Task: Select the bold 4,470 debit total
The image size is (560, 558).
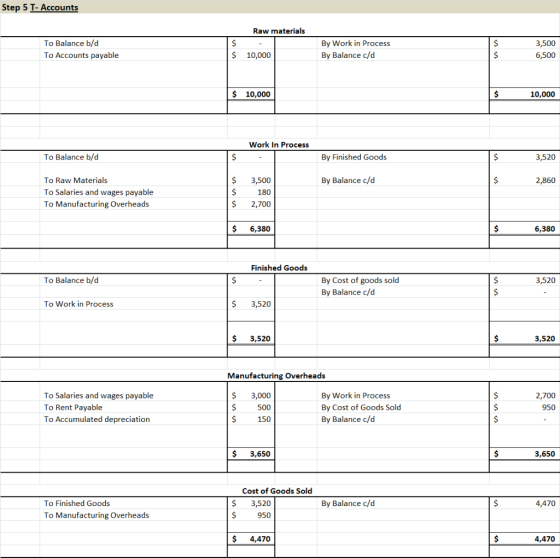Action: tap(260, 539)
